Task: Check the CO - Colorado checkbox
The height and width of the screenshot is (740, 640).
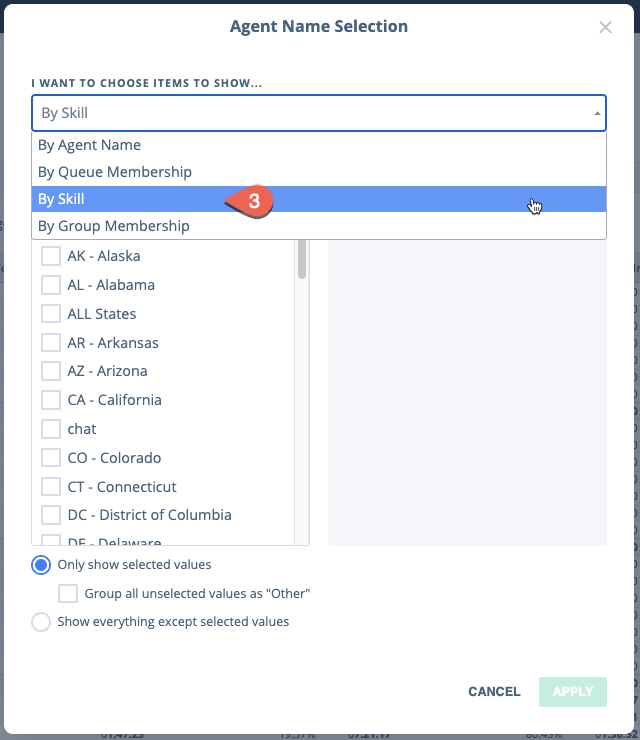Action: pyautogui.click(x=51, y=458)
